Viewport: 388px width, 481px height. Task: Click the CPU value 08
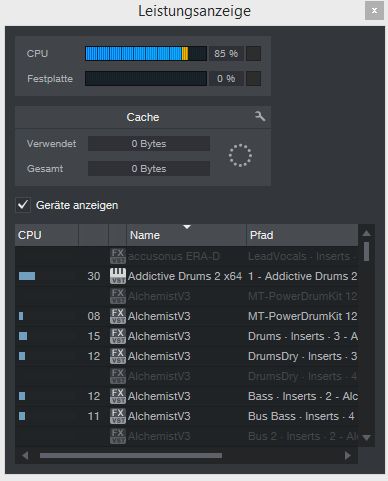coord(94,316)
